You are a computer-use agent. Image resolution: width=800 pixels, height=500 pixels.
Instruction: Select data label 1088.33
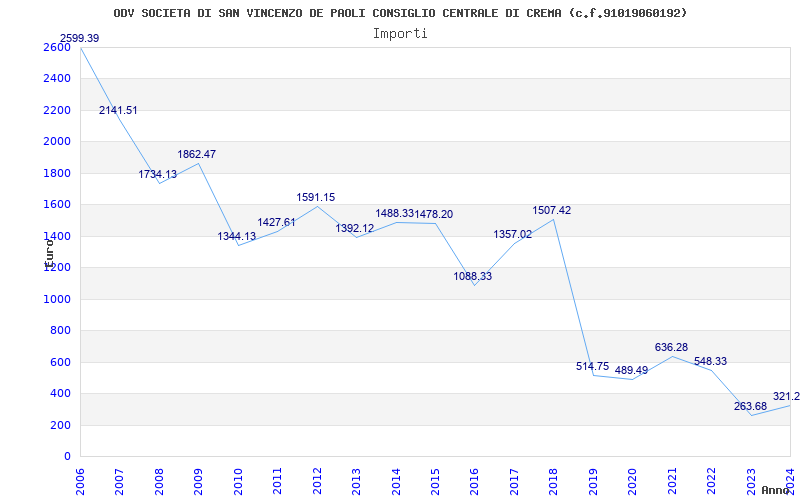tap(473, 277)
